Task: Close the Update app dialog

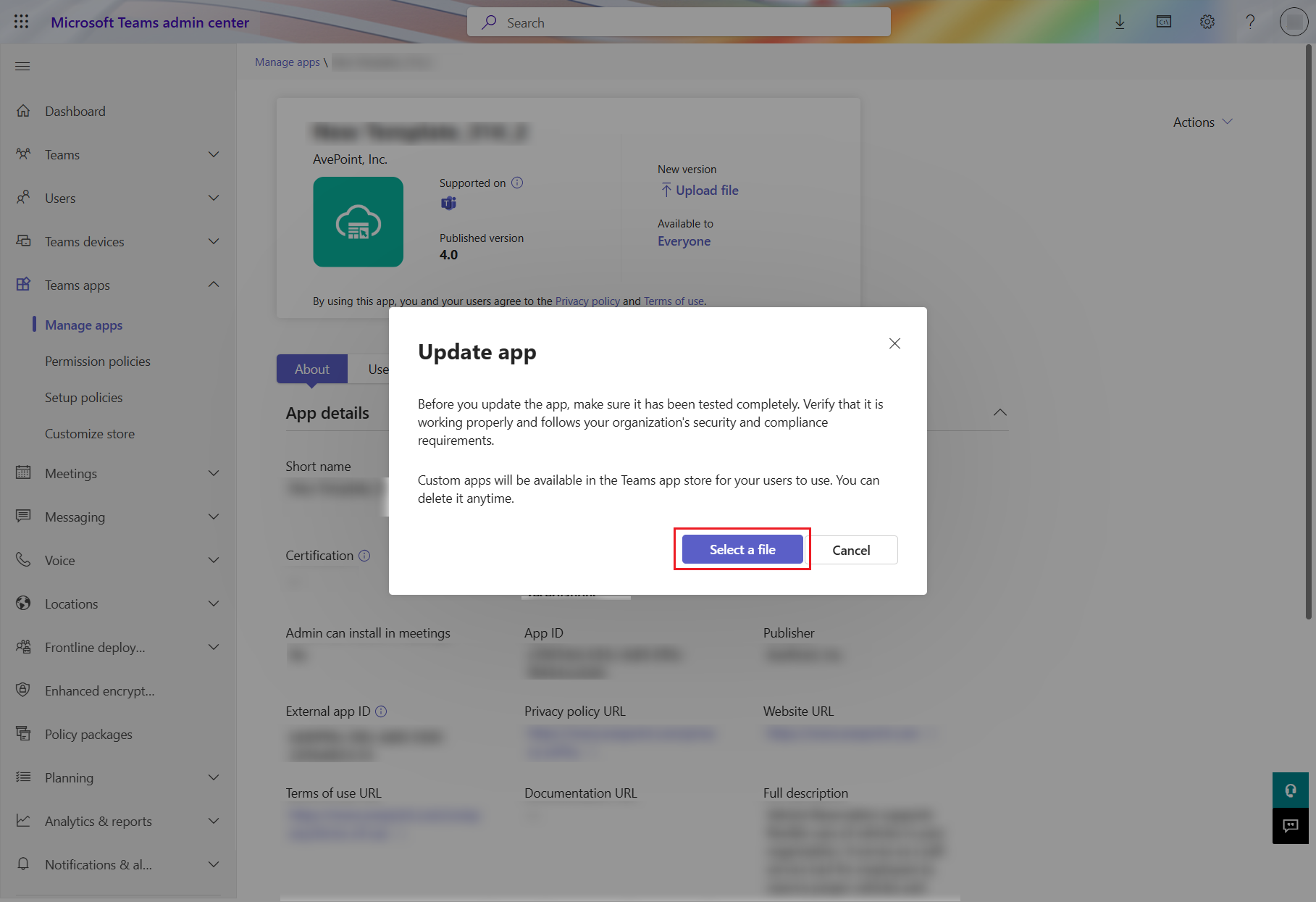Action: tap(894, 343)
